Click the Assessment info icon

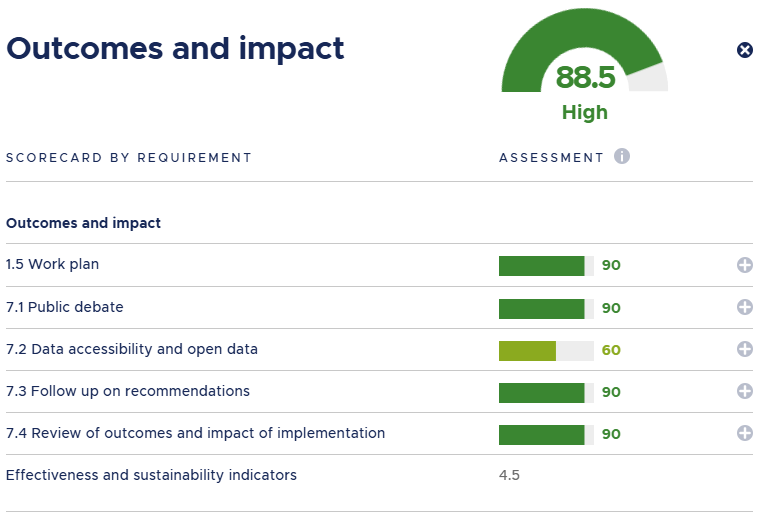[x=622, y=156]
